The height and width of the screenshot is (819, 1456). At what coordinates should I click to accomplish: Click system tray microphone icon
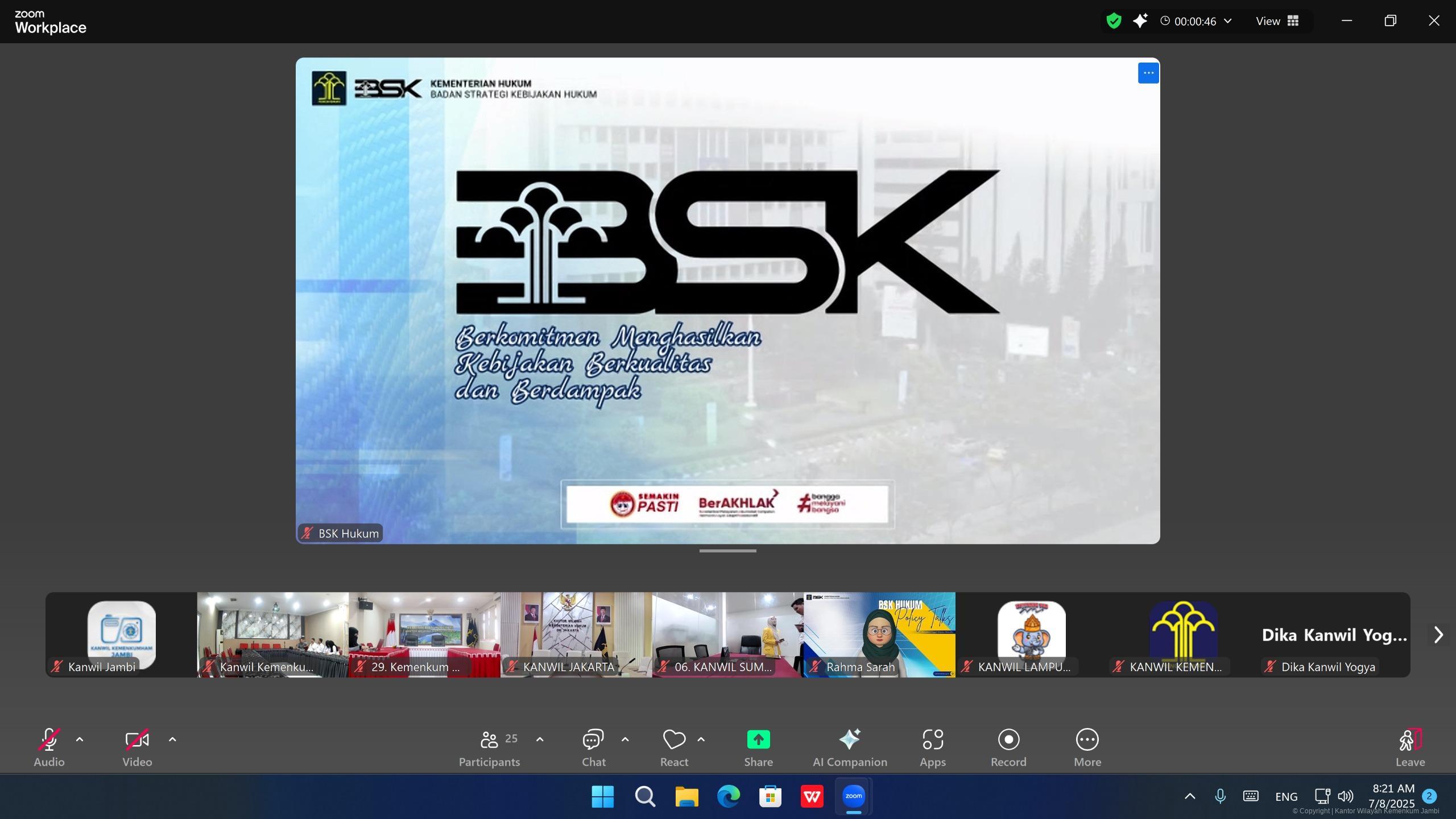(x=1220, y=796)
